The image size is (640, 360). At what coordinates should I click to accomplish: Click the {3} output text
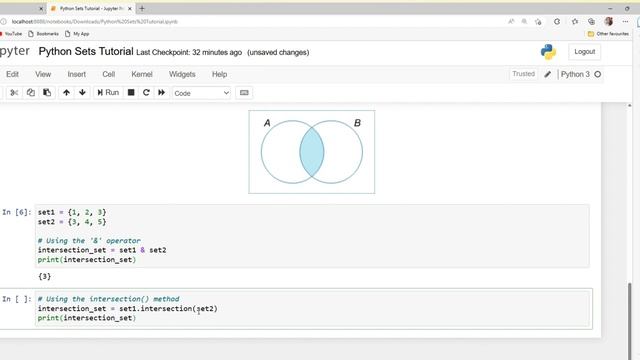click(x=44, y=277)
